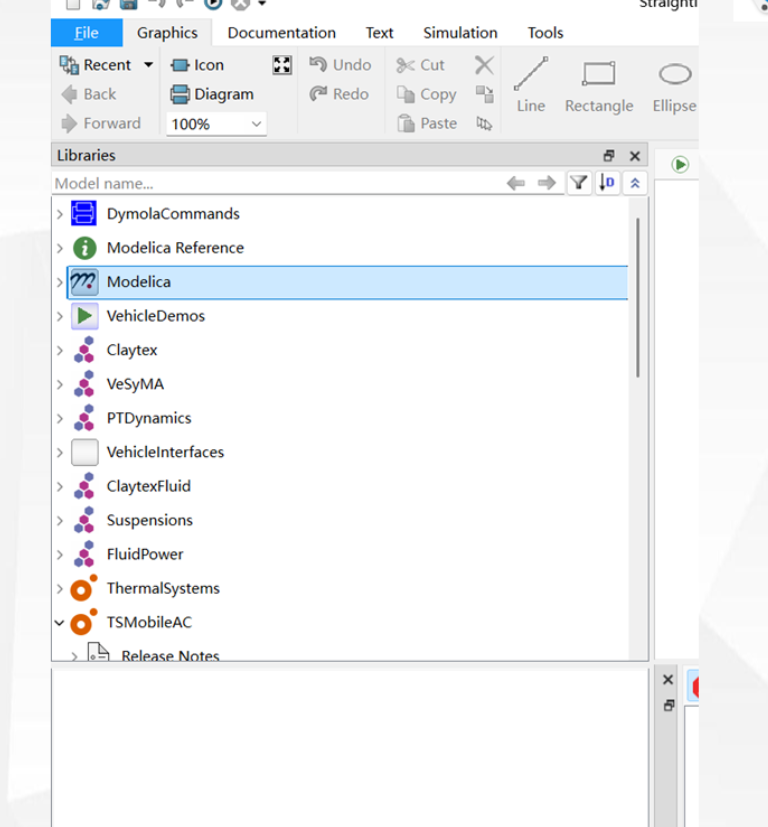This screenshot has height=827, width=768.
Task: Collapse all with the double-chevron icon
Action: tap(636, 183)
